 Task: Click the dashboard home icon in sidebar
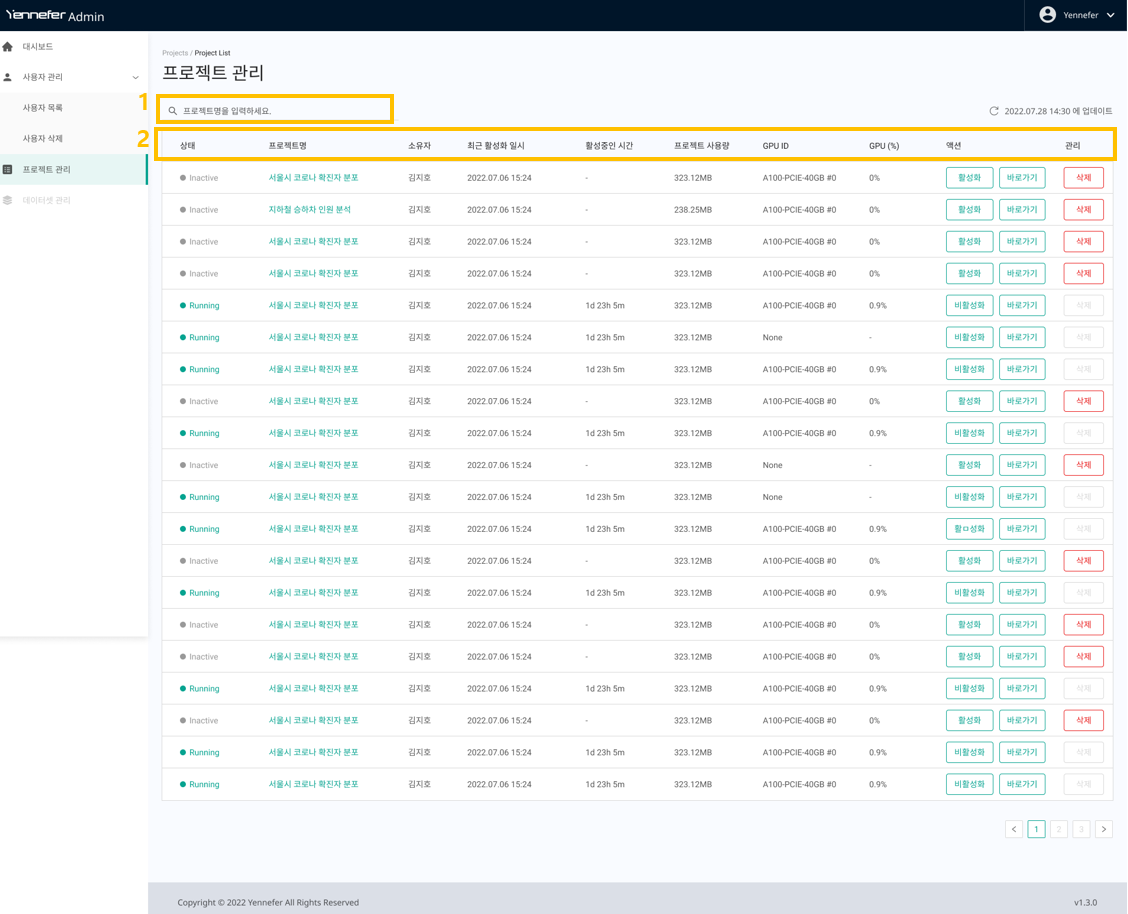point(8,47)
